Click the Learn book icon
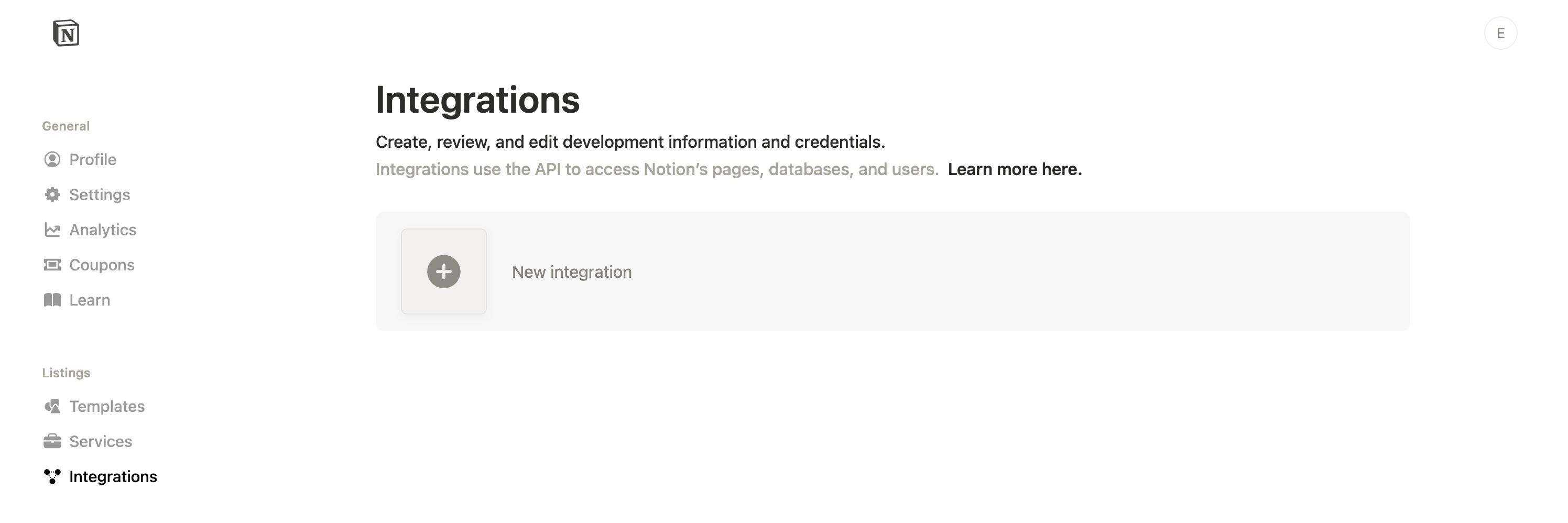The width and height of the screenshot is (1568, 523). [52, 300]
